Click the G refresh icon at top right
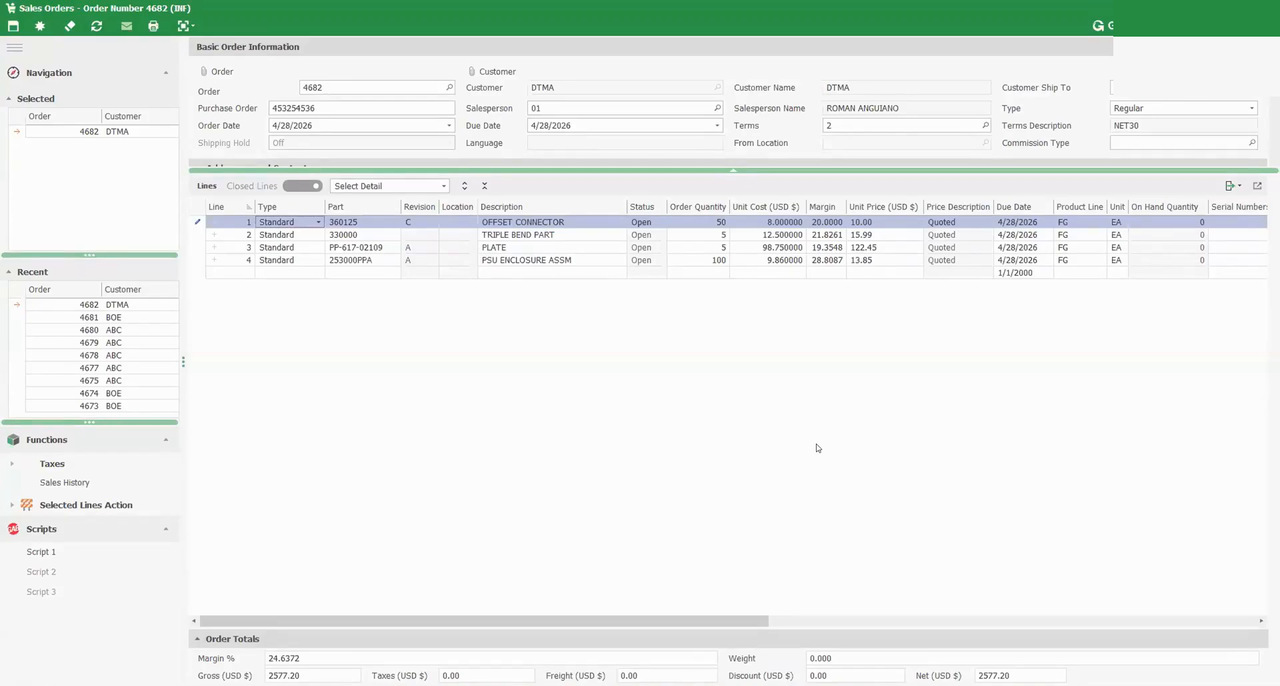This screenshot has width=1280, height=686. point(1098,26)
